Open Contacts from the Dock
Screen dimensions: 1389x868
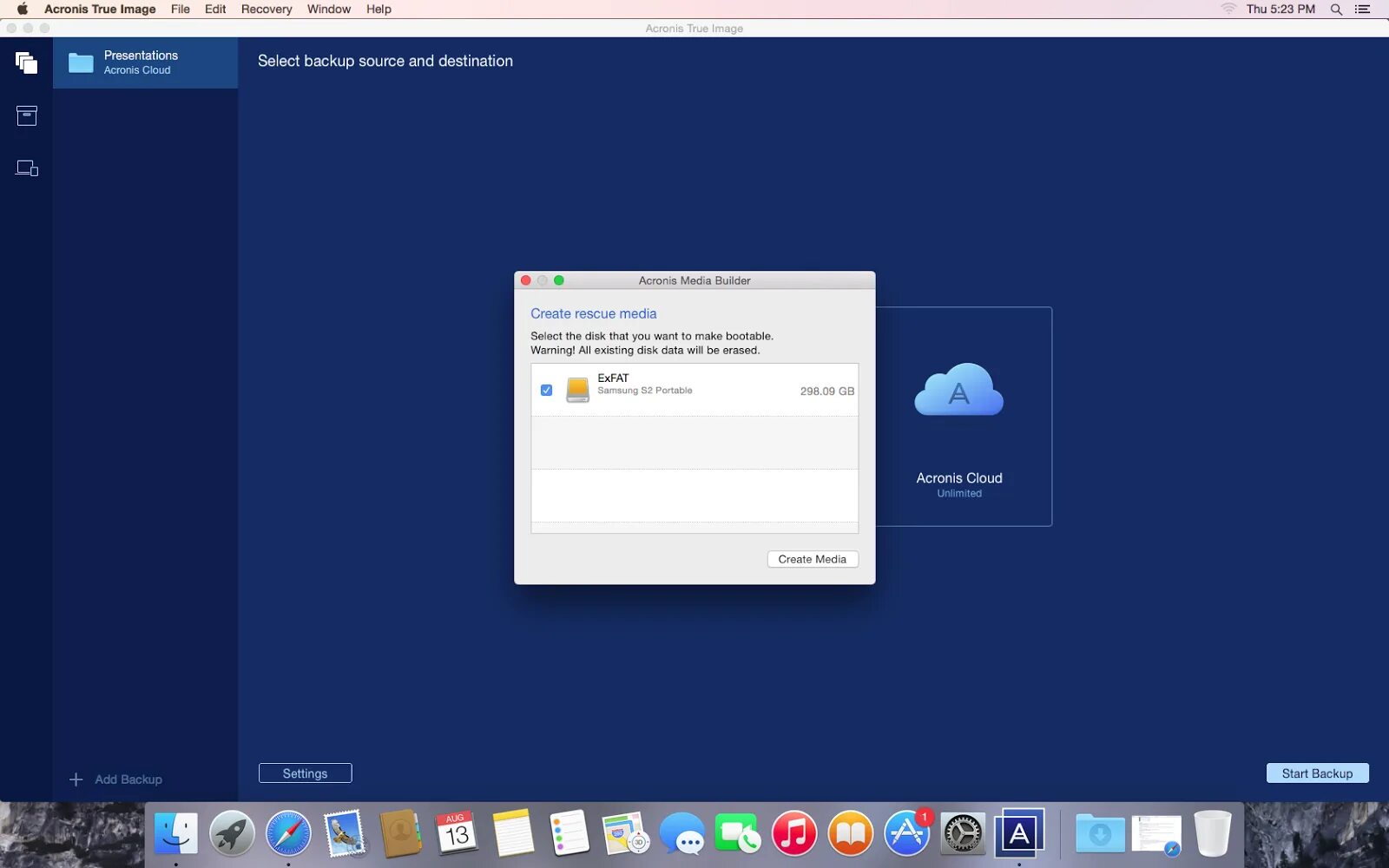(x=401, y=834)
